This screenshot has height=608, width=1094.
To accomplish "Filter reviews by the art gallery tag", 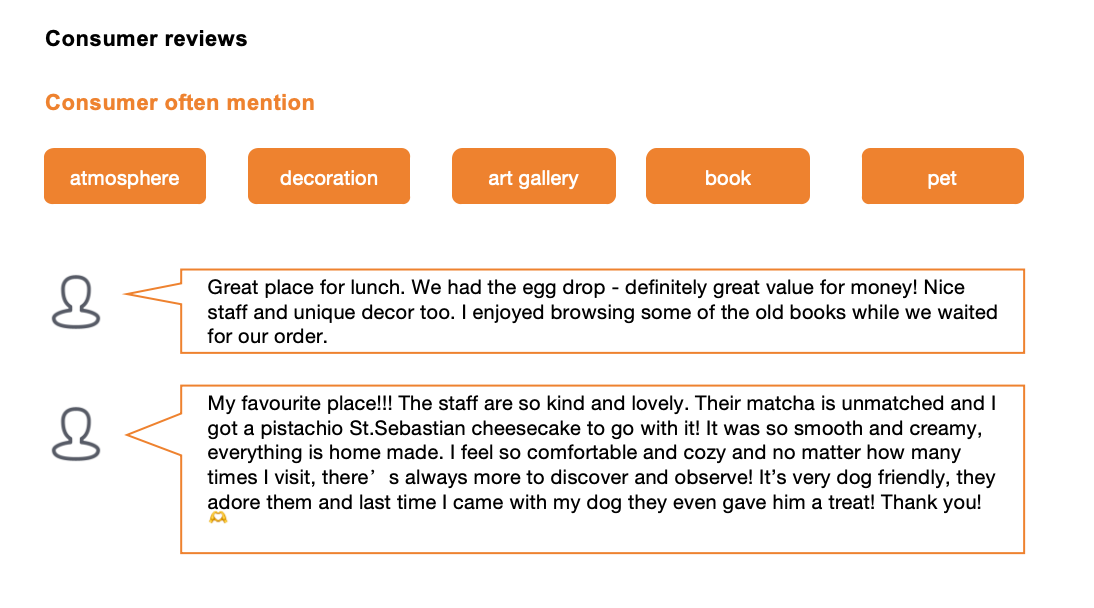I will [x=534, y=176].
